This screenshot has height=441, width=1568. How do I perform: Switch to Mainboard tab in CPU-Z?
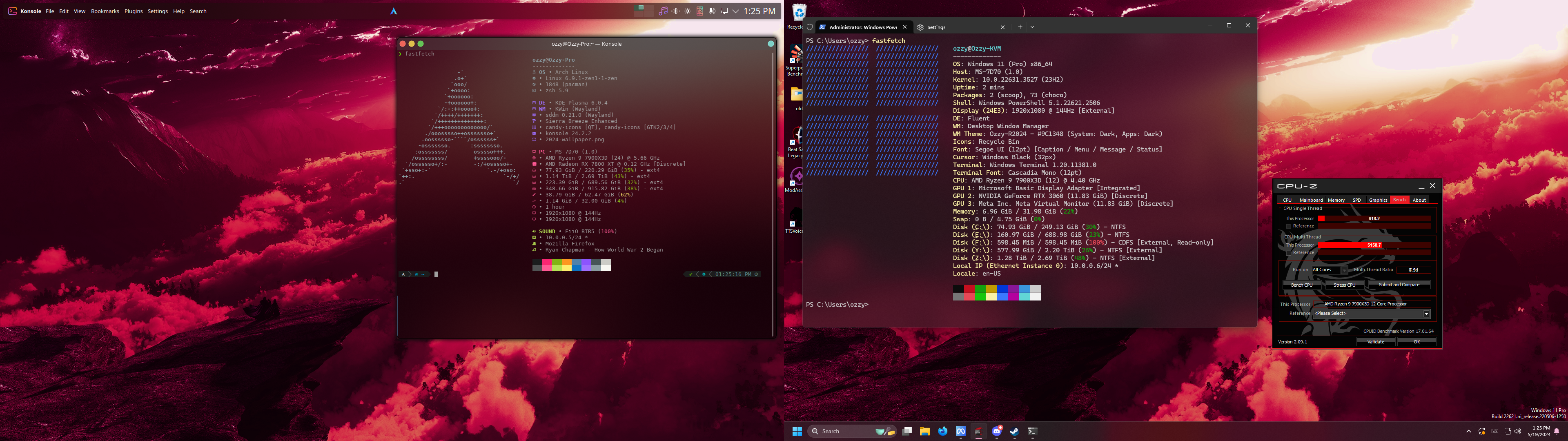coord(1310,200)
